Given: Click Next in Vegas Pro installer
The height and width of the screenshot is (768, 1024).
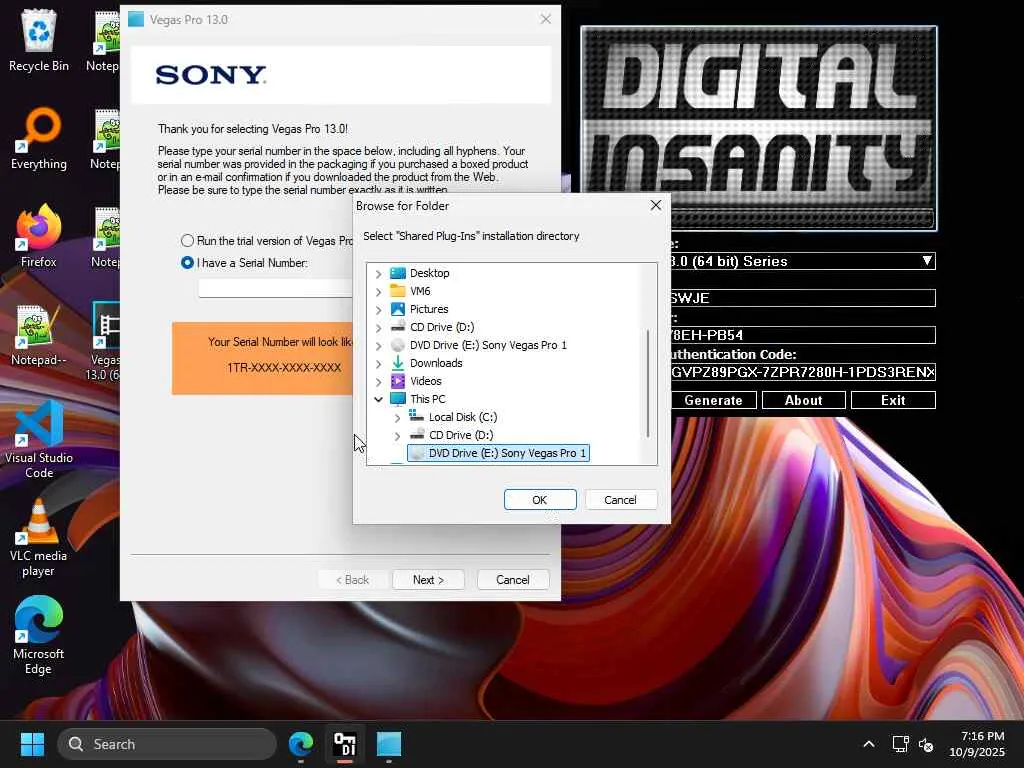Looking at the screenshot, I should (x=428, y=580).
